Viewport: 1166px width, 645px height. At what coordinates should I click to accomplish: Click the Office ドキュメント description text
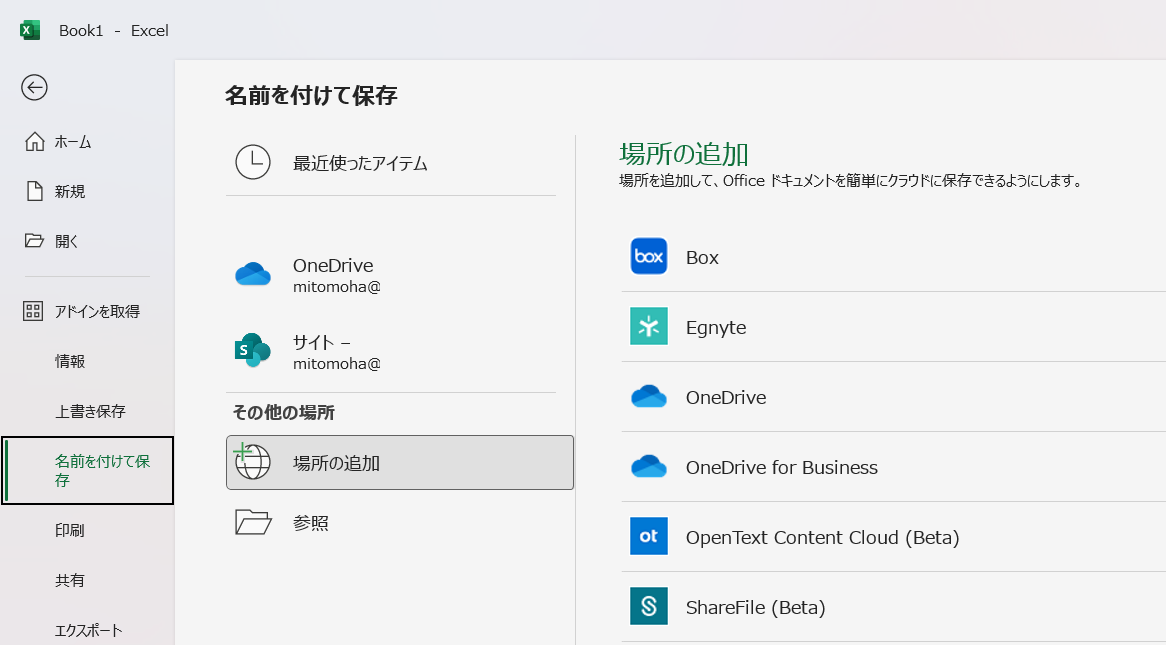tap(851, 181)
